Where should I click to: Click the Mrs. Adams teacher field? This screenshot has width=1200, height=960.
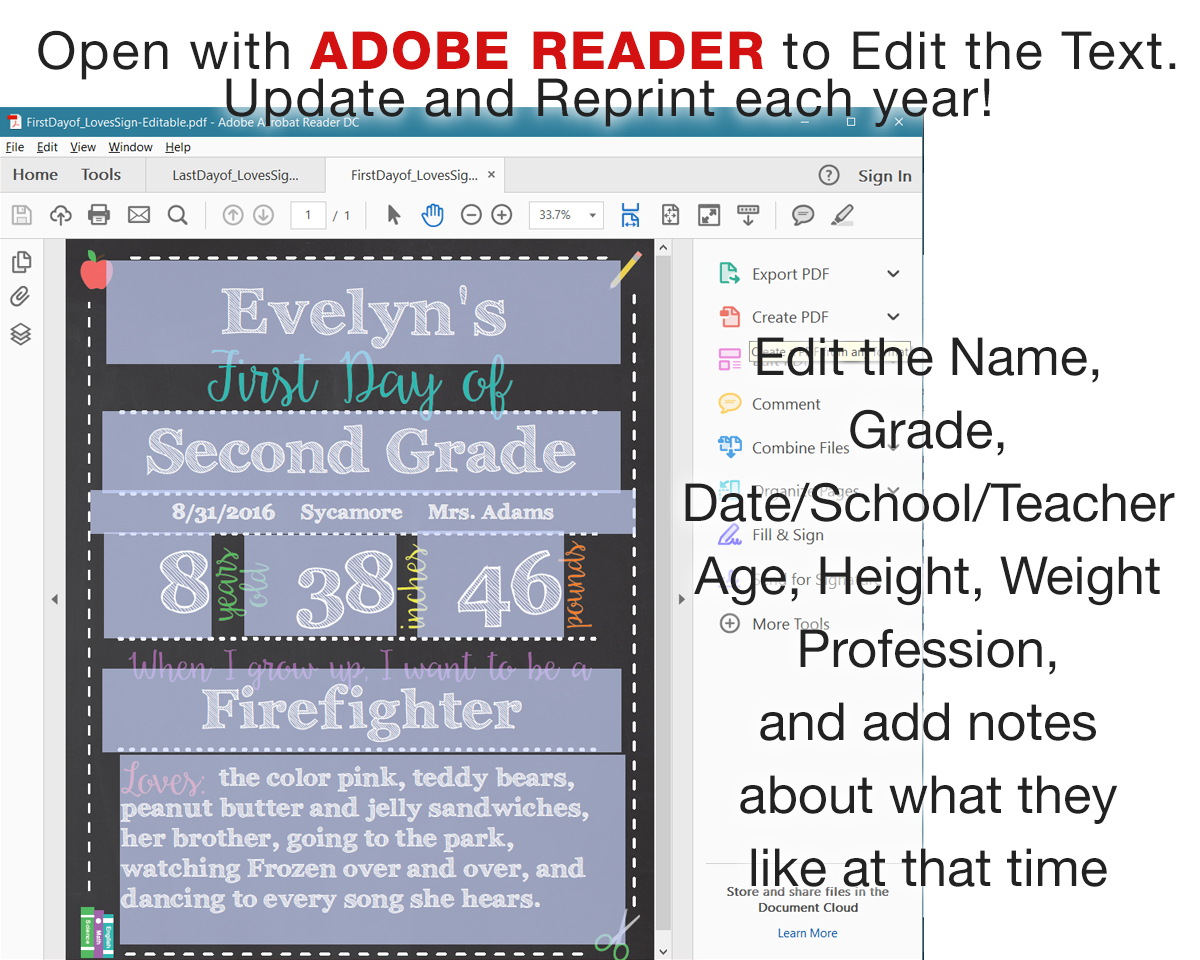(x=490, y=512)
